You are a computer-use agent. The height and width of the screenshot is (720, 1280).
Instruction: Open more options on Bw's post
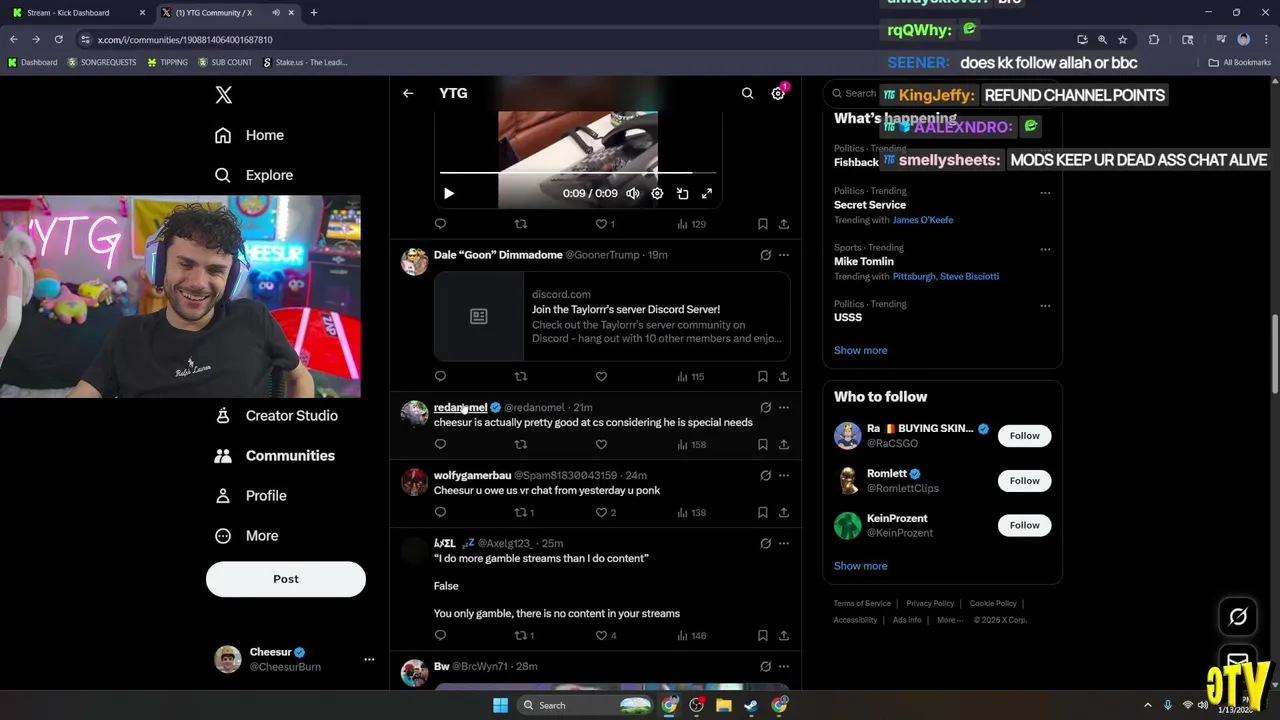[x=784, y=666]
